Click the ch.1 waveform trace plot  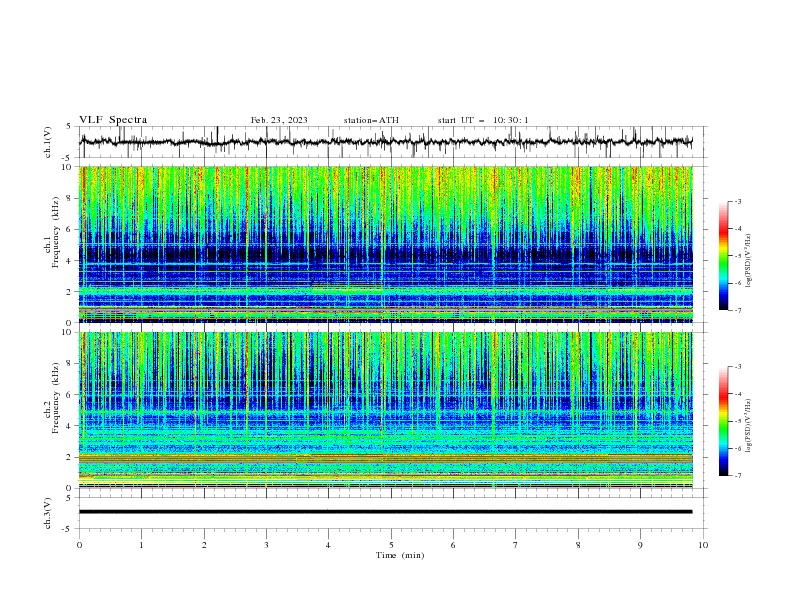point(386,142)
